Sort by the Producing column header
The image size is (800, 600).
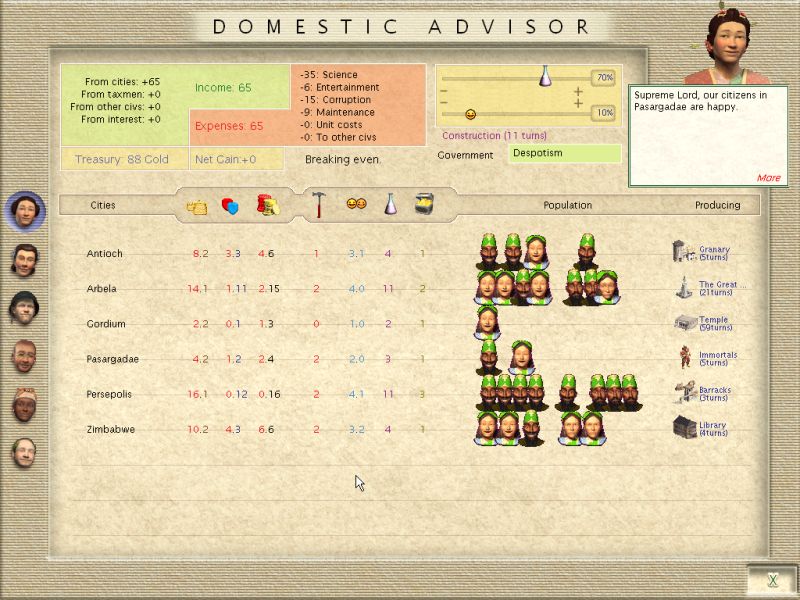tap(717, 205)
